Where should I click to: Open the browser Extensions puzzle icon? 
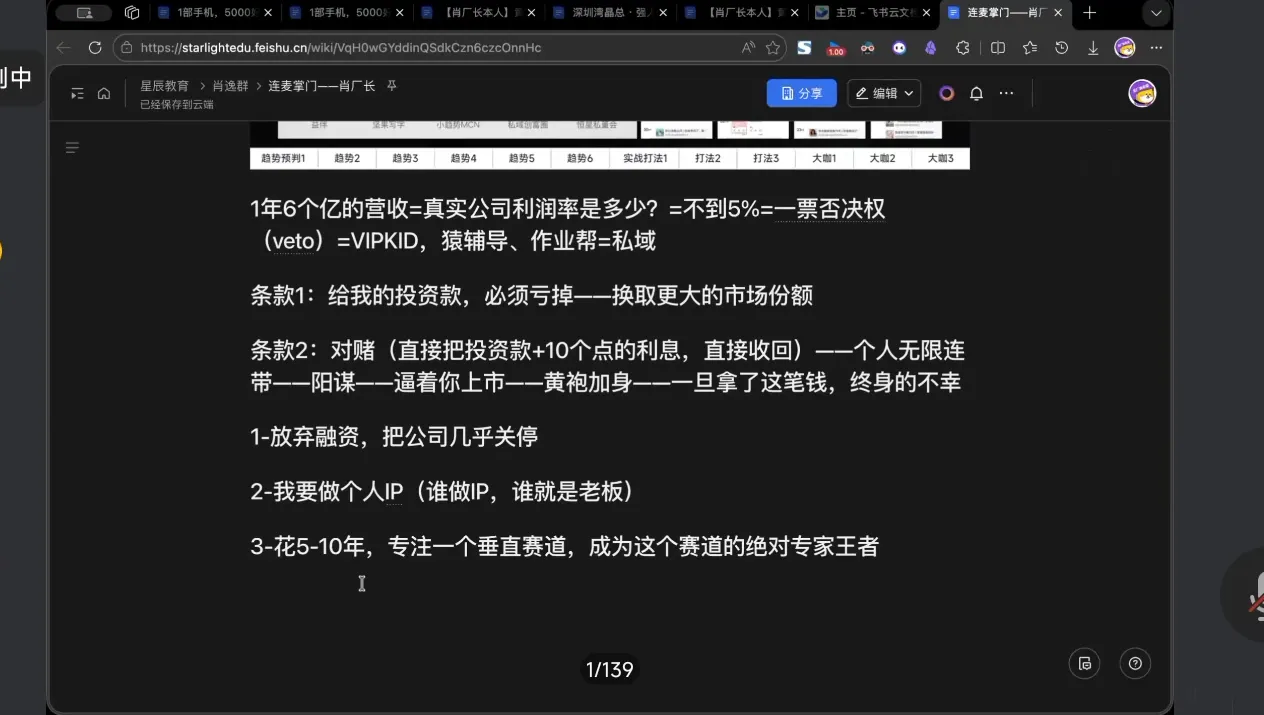point(962,47)
